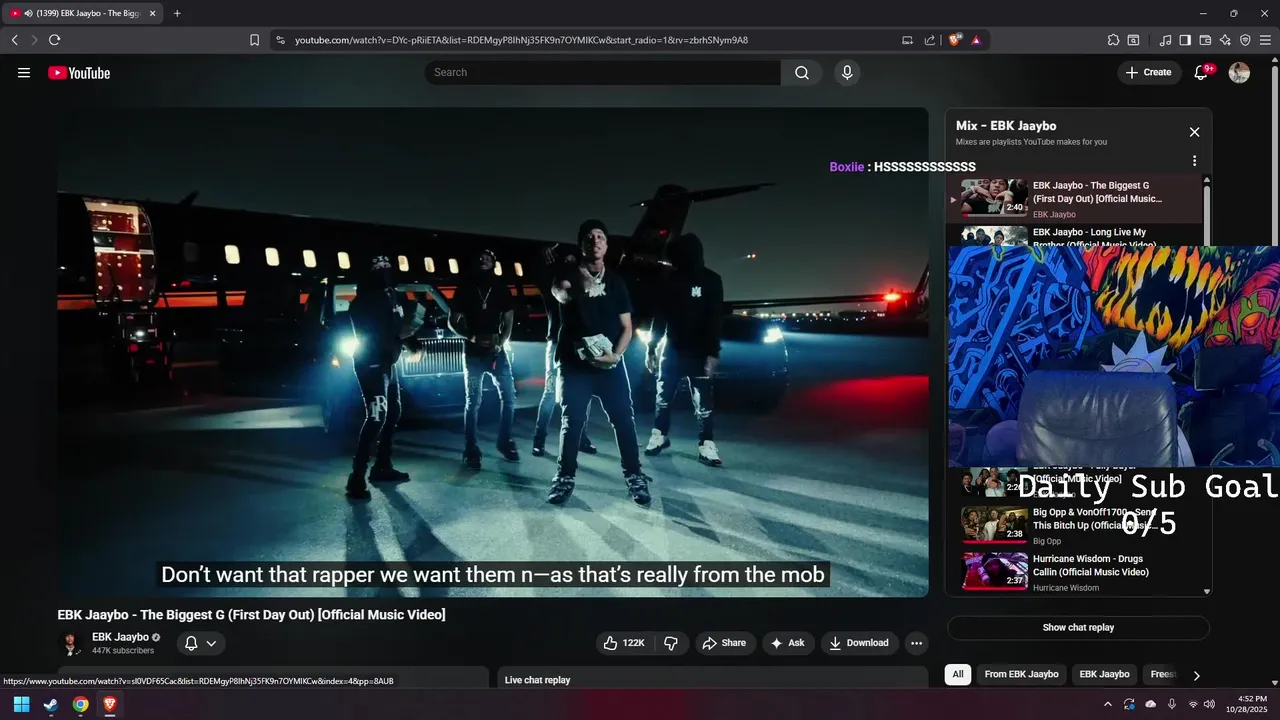Start voice search with microphone icon
This screenshot has width=1280, height=720.
point(847,72)
